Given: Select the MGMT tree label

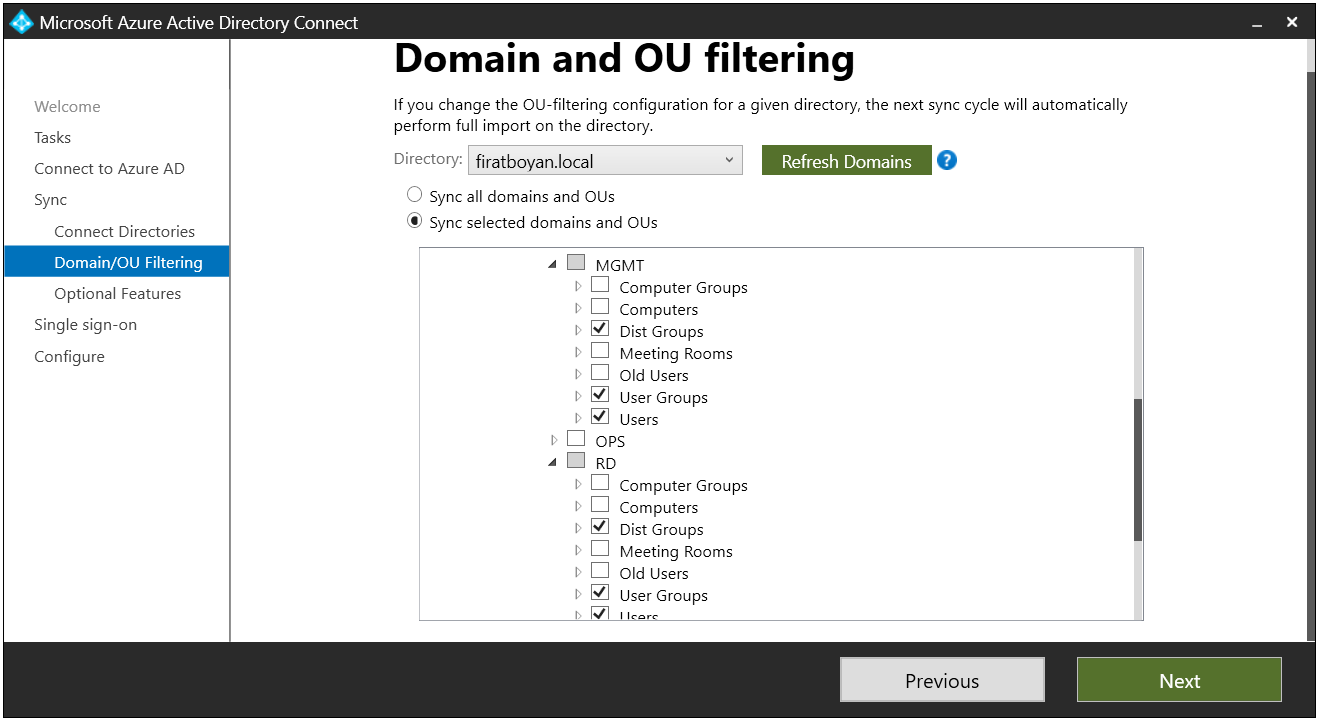Looking at the screenshot, I should (x=619, y=265).
